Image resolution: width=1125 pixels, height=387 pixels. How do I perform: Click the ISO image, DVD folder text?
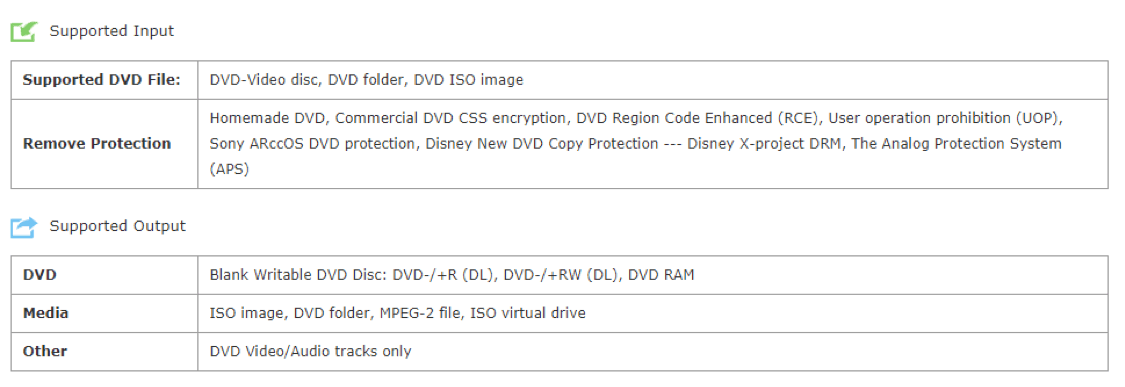pyautogui.click(x=293, y=313)
